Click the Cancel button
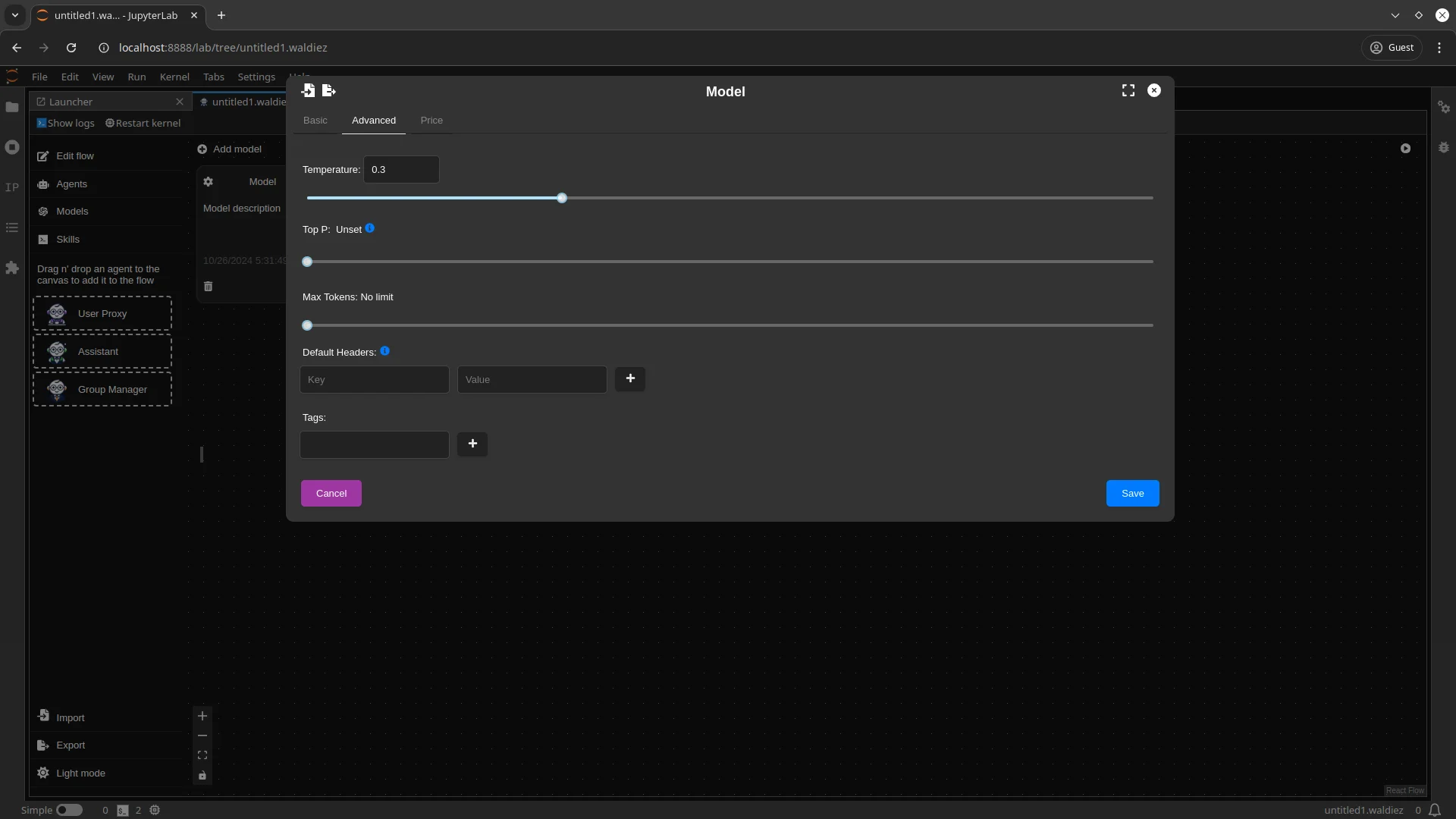 point(332,493)
